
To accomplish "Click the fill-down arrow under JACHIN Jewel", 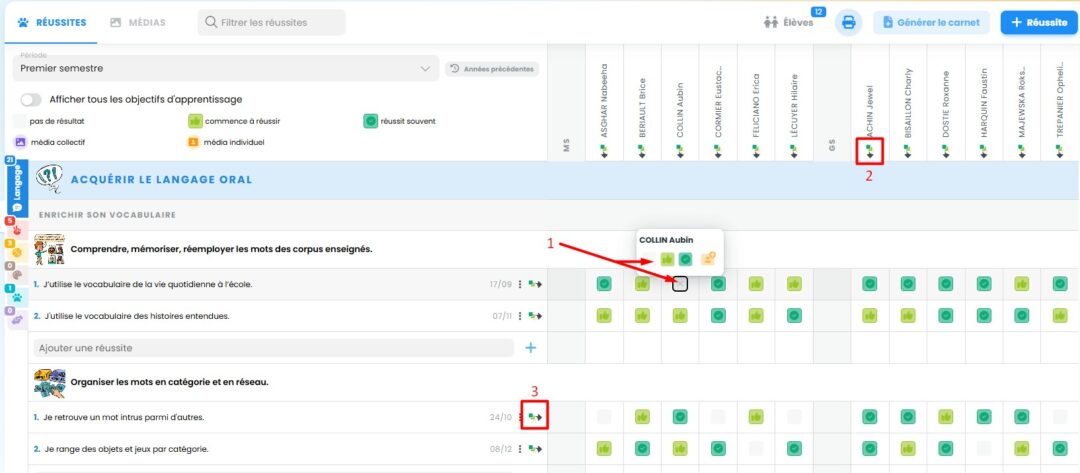I will (x=869, y=152).
